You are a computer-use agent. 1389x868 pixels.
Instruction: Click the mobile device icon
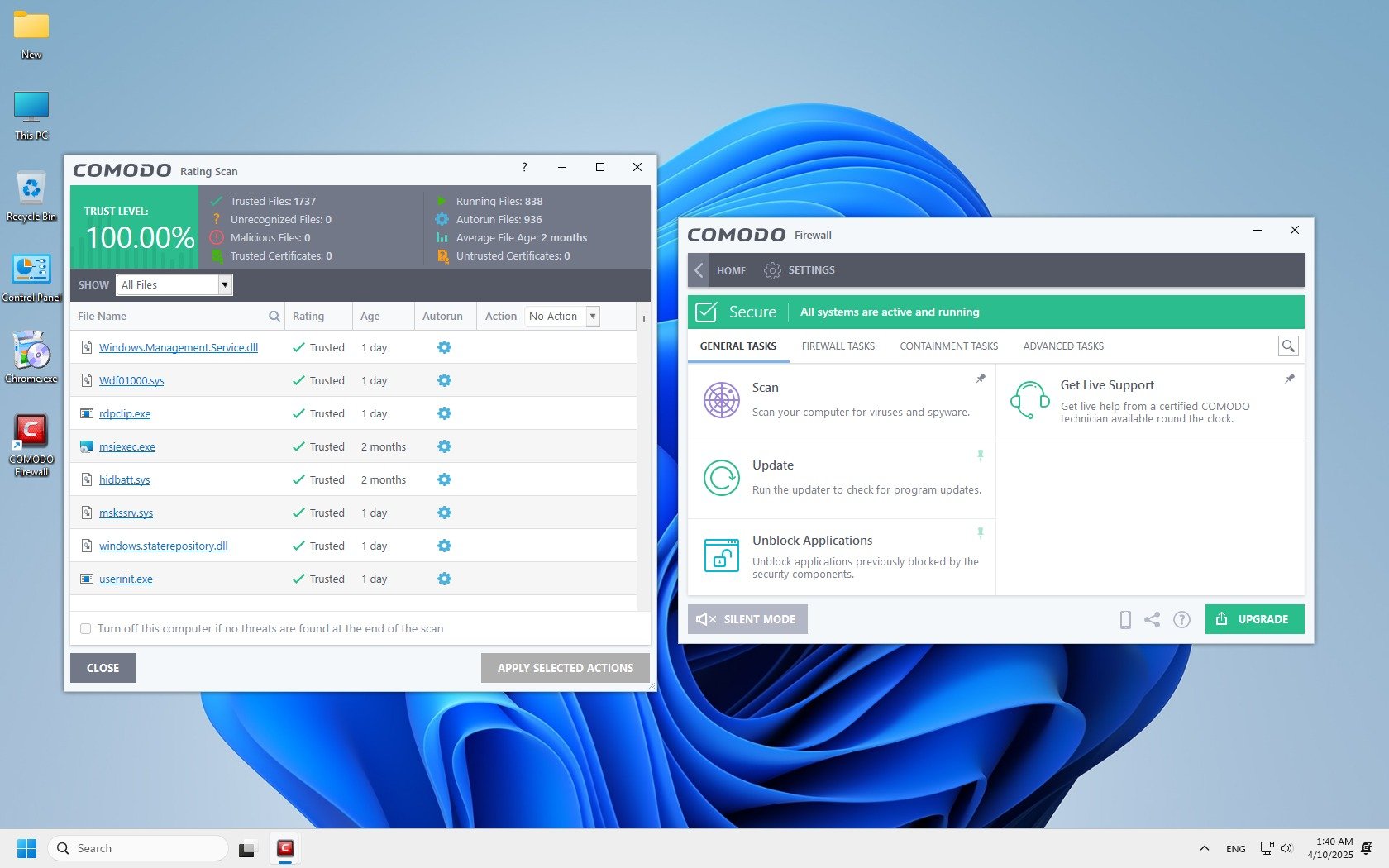(x=1124, y=619)
